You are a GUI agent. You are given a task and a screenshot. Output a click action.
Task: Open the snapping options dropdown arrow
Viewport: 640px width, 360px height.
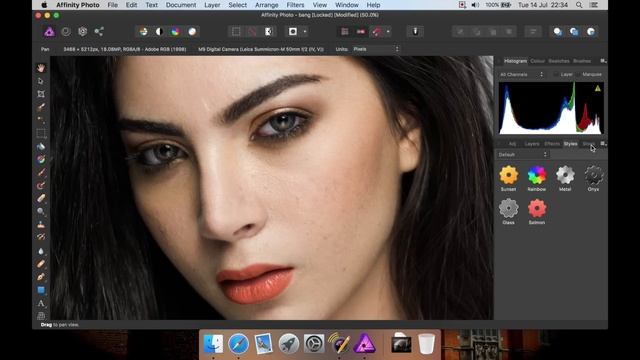tap(388, 31)
